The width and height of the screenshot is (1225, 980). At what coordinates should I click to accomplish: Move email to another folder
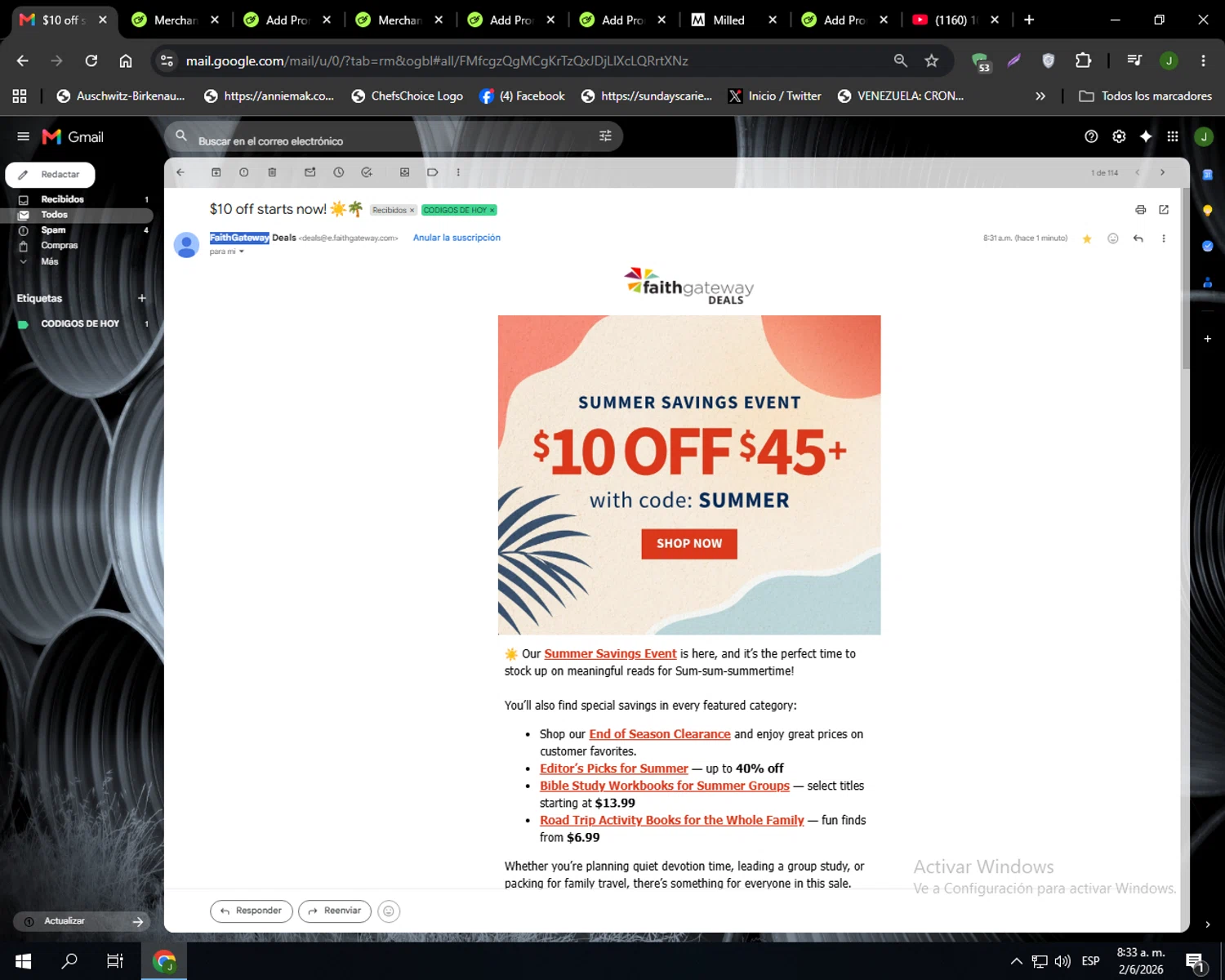pyautogui.click(x=404, y=172)
